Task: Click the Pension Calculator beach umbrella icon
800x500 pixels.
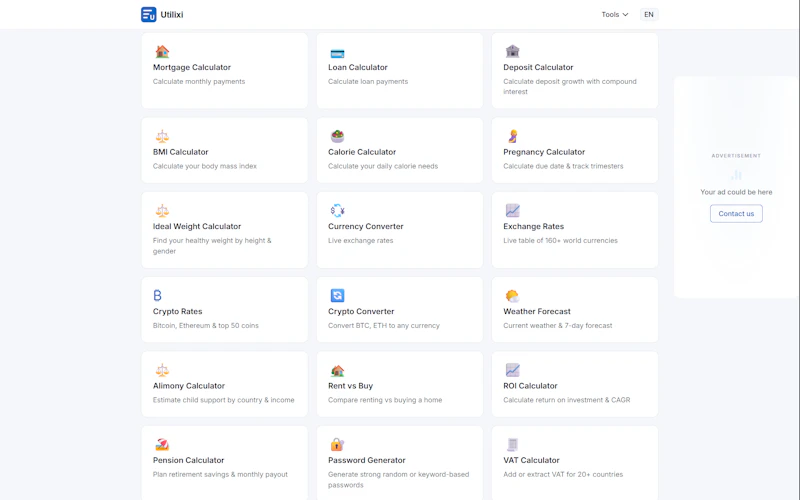Action: click(x=162, y=444)
